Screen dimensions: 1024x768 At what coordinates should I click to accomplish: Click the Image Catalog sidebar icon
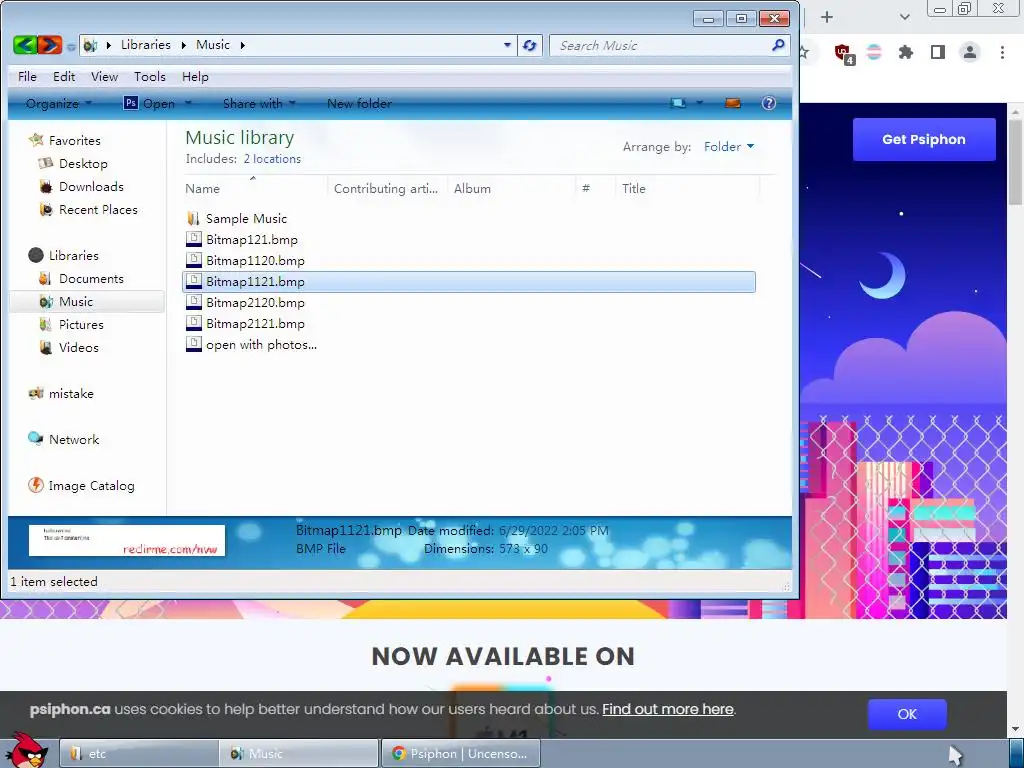point(36,485)
